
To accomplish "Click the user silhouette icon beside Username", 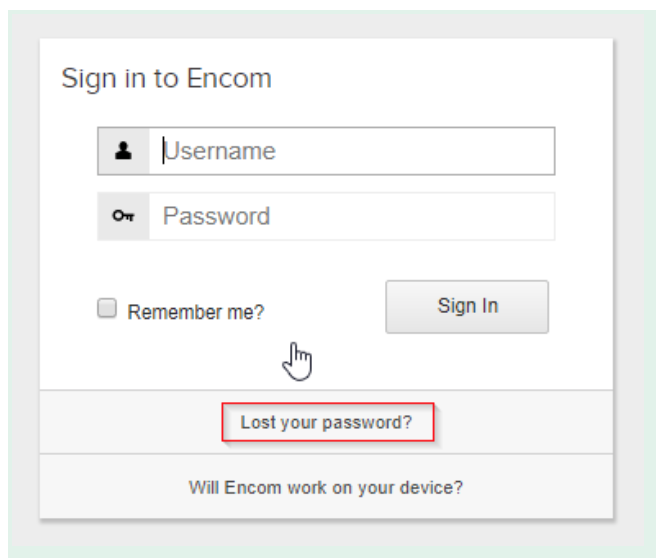I will pyautogui.click(x=123, y=151).
